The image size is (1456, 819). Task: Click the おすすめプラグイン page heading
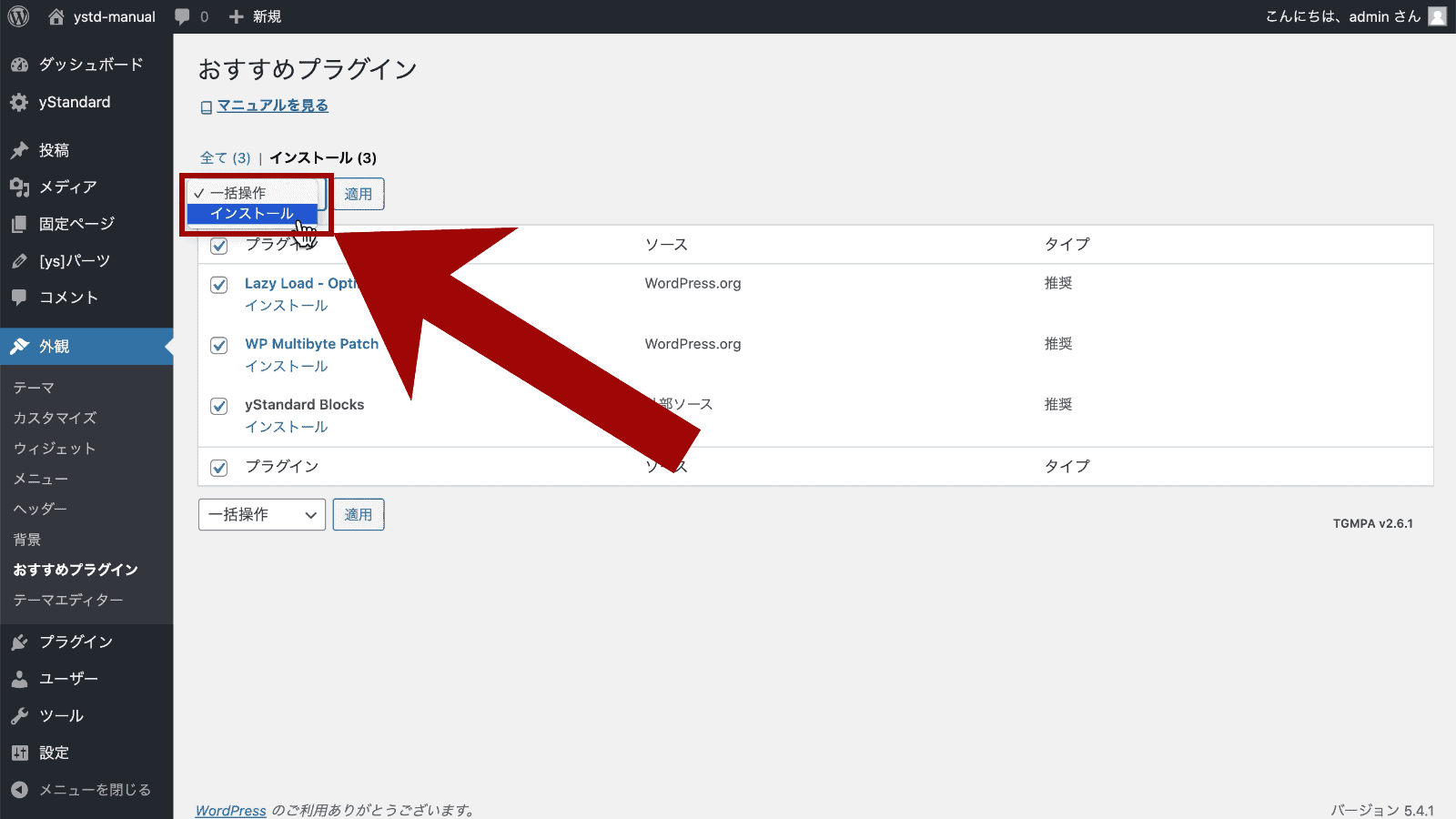pos(308,69)
